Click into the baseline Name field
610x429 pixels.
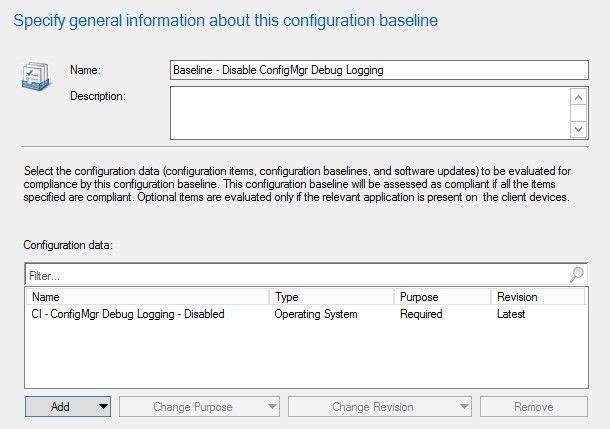(x=379, y=70)
